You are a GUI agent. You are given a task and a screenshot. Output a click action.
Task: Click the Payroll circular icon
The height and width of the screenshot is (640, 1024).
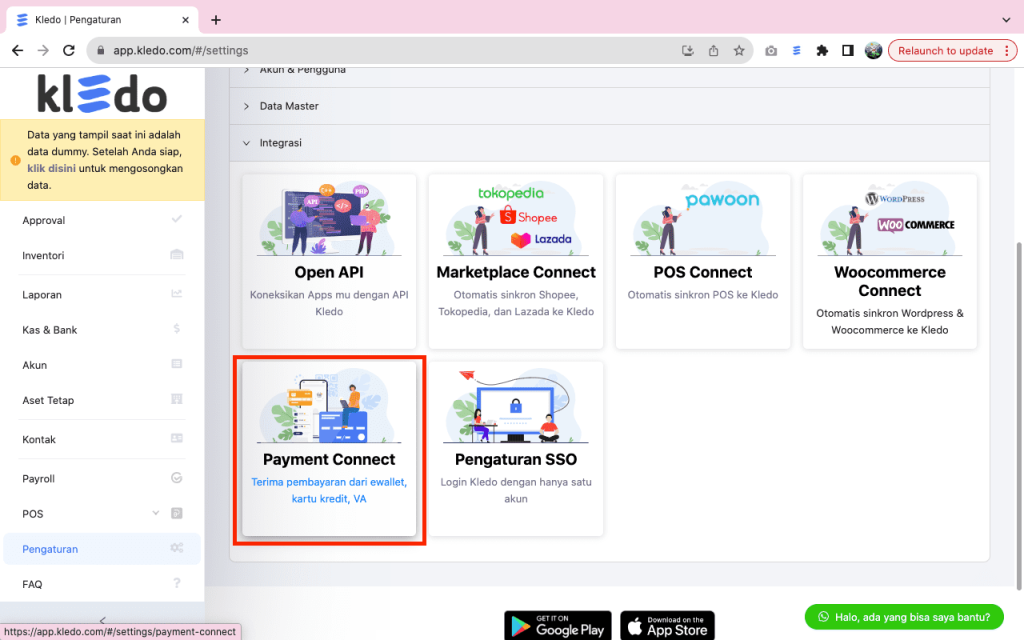point(176,478)
